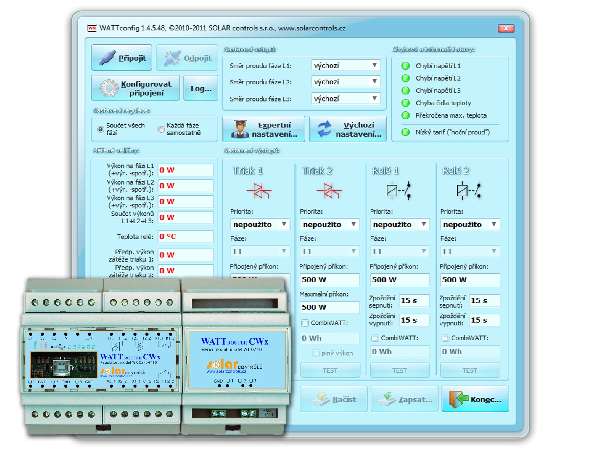Select Každá fáze samostatně radio option
The height and width of the screenshot is (457, 600).
161,129
